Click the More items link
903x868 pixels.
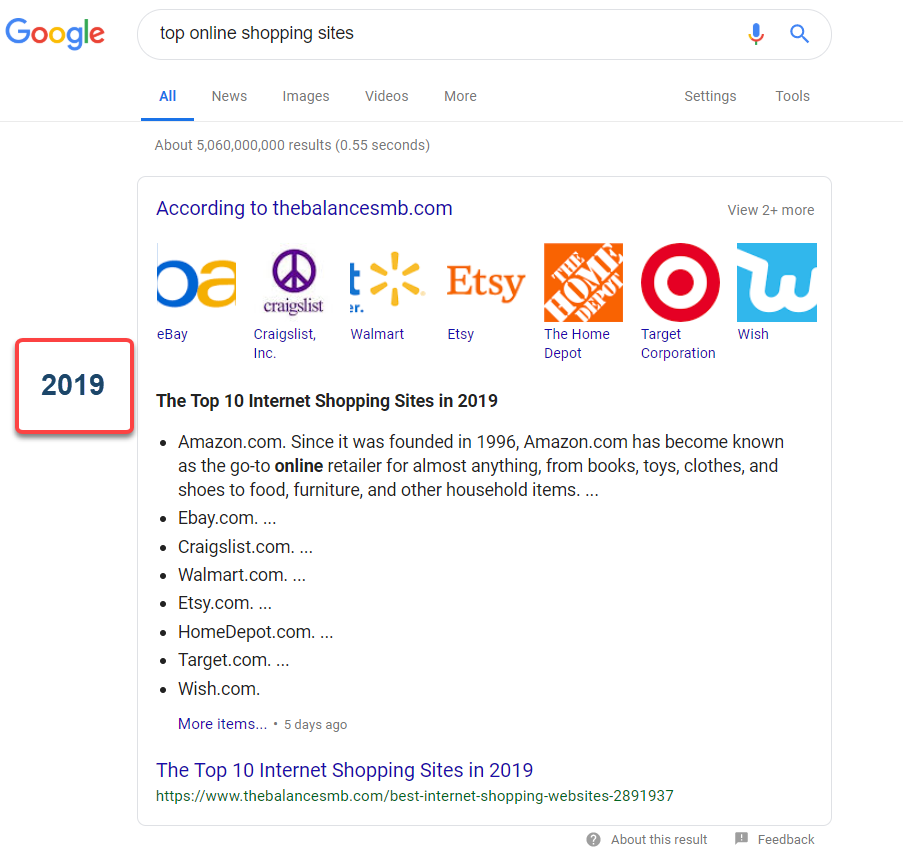[x=222, y=724]
